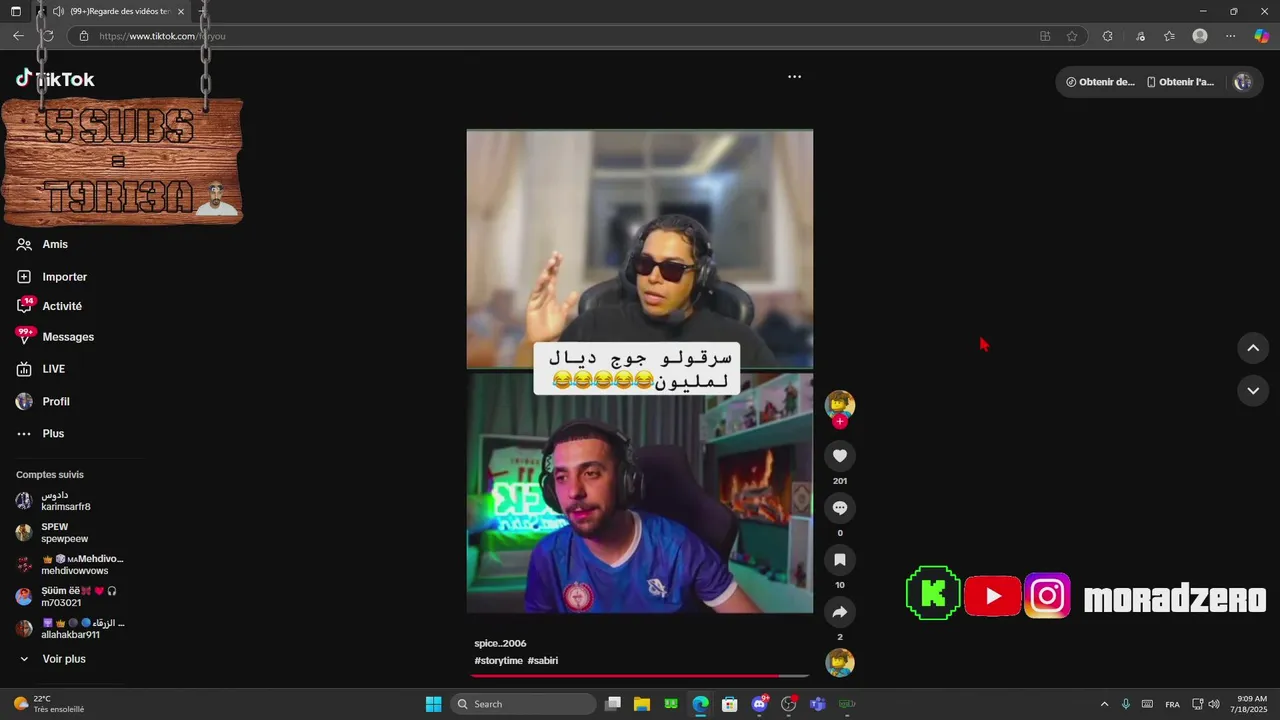
Task: Open the Windows Start menu
Action: click(433, 704)
